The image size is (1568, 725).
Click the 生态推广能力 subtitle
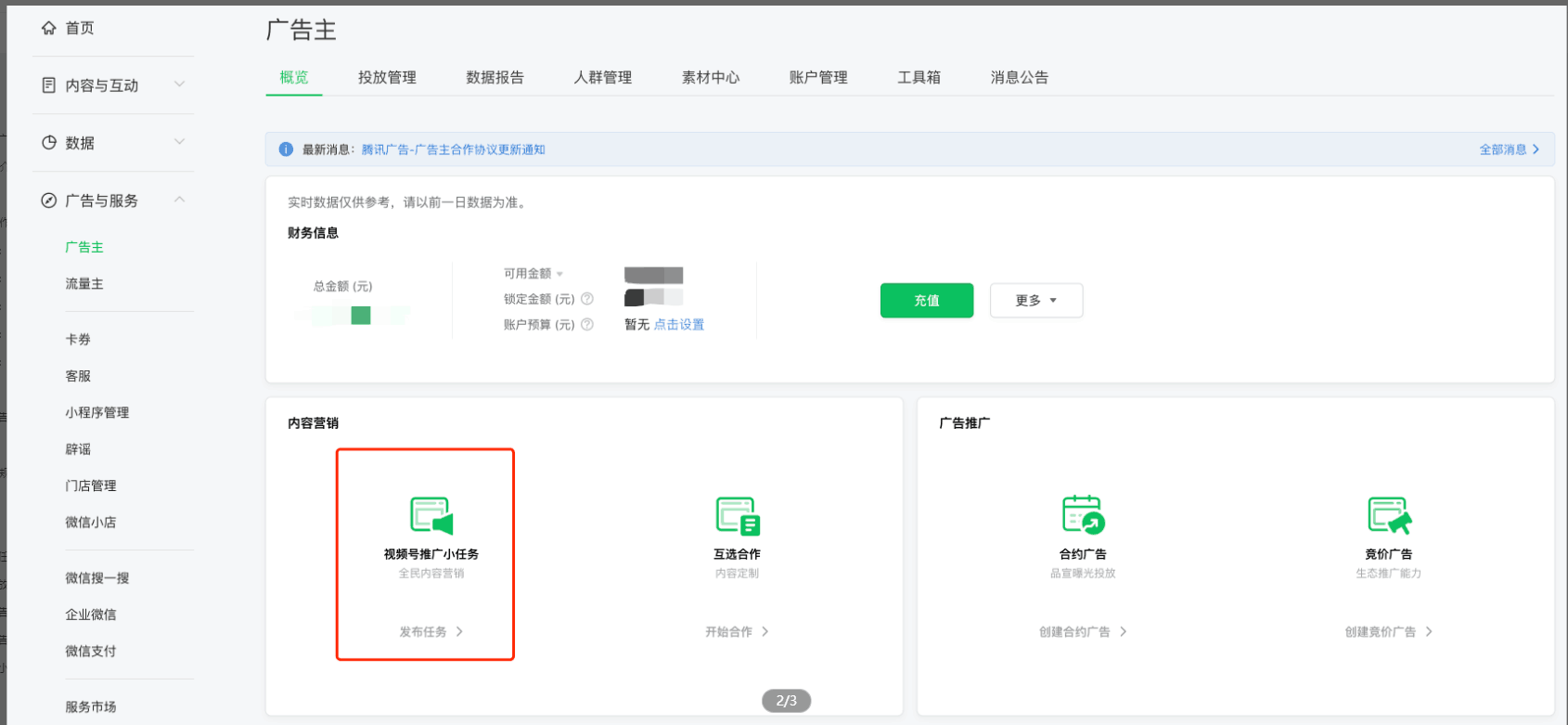[1389, 574]
